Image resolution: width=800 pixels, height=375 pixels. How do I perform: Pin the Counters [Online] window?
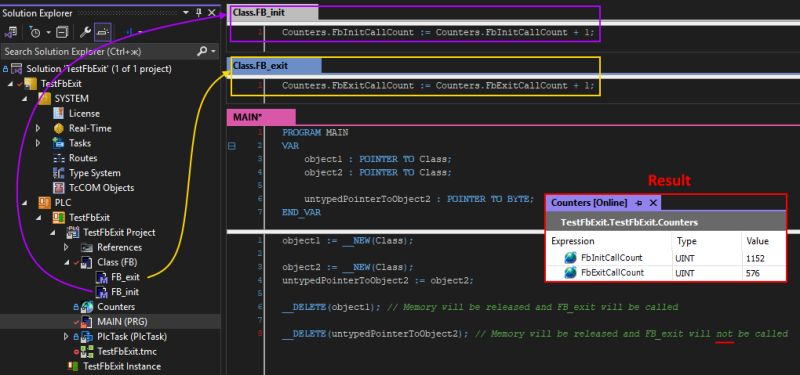(639, 203)
